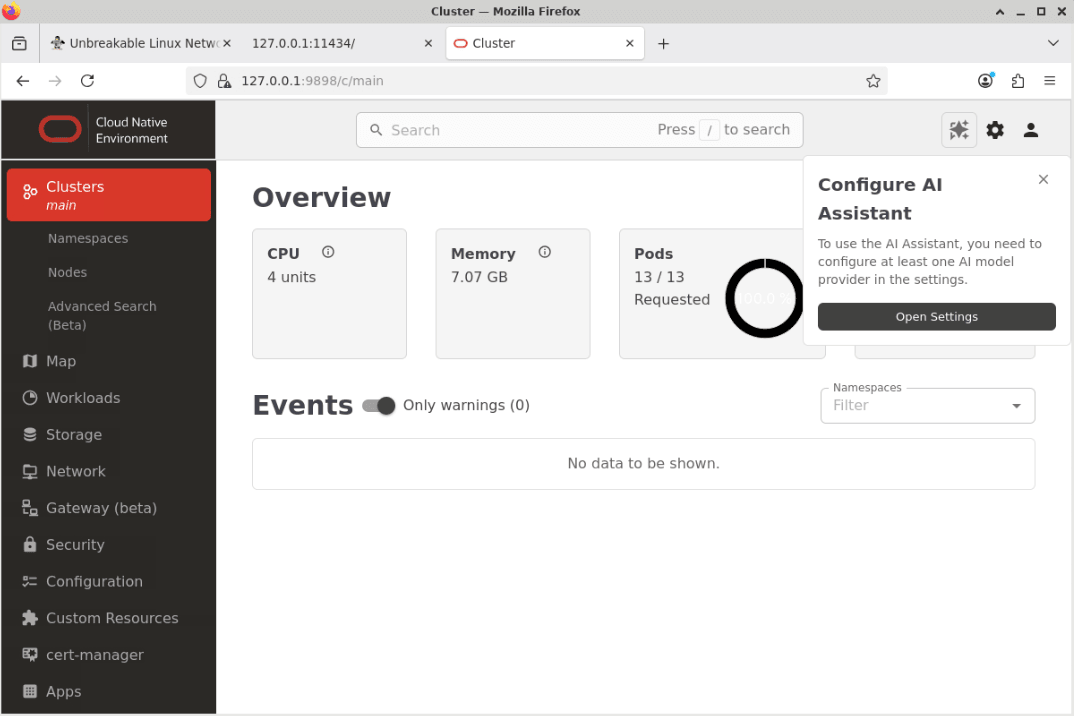This screenshot has height=716, width=1074.
Task: Open the Firefox hamburger menu
Action: (x=1049, y=81)
